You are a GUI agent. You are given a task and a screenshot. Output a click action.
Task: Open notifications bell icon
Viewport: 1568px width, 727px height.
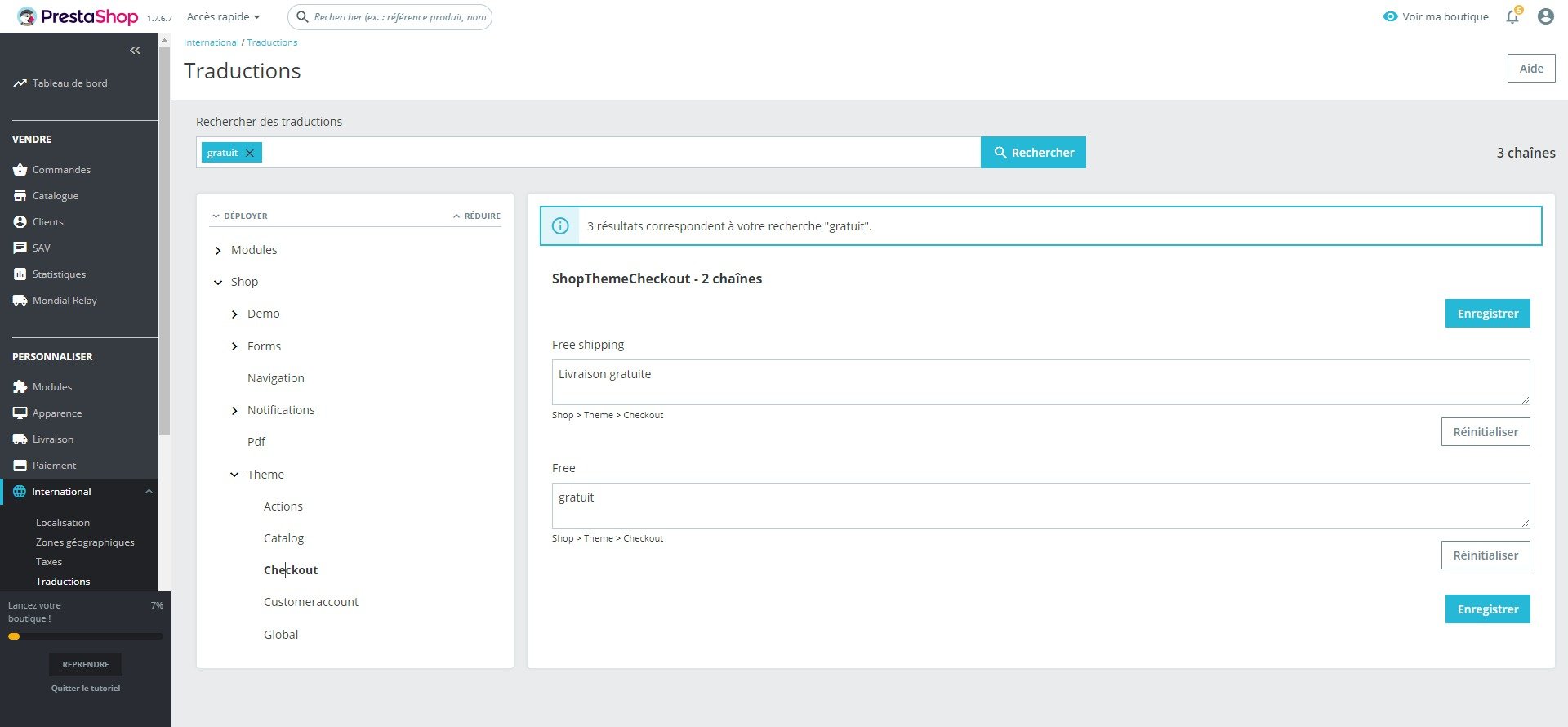1512,16
